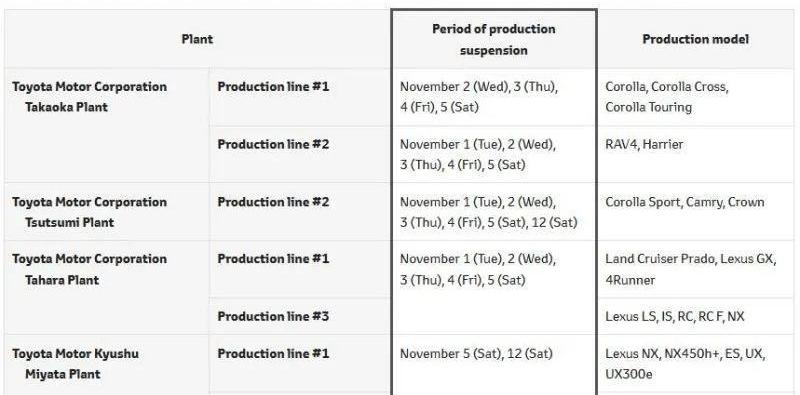Click the Plant column header
800x395 pixels.
point(197,39)
